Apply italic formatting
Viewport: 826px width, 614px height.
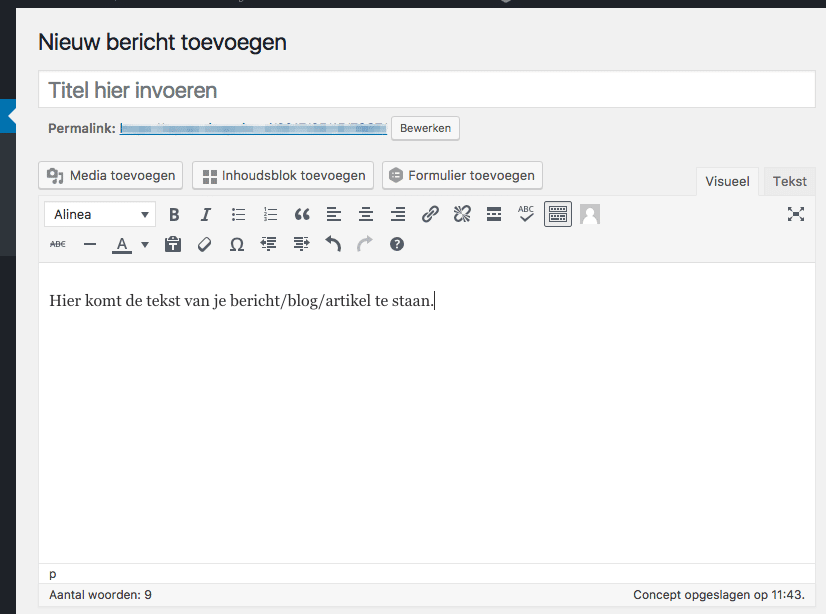(206, 214)
